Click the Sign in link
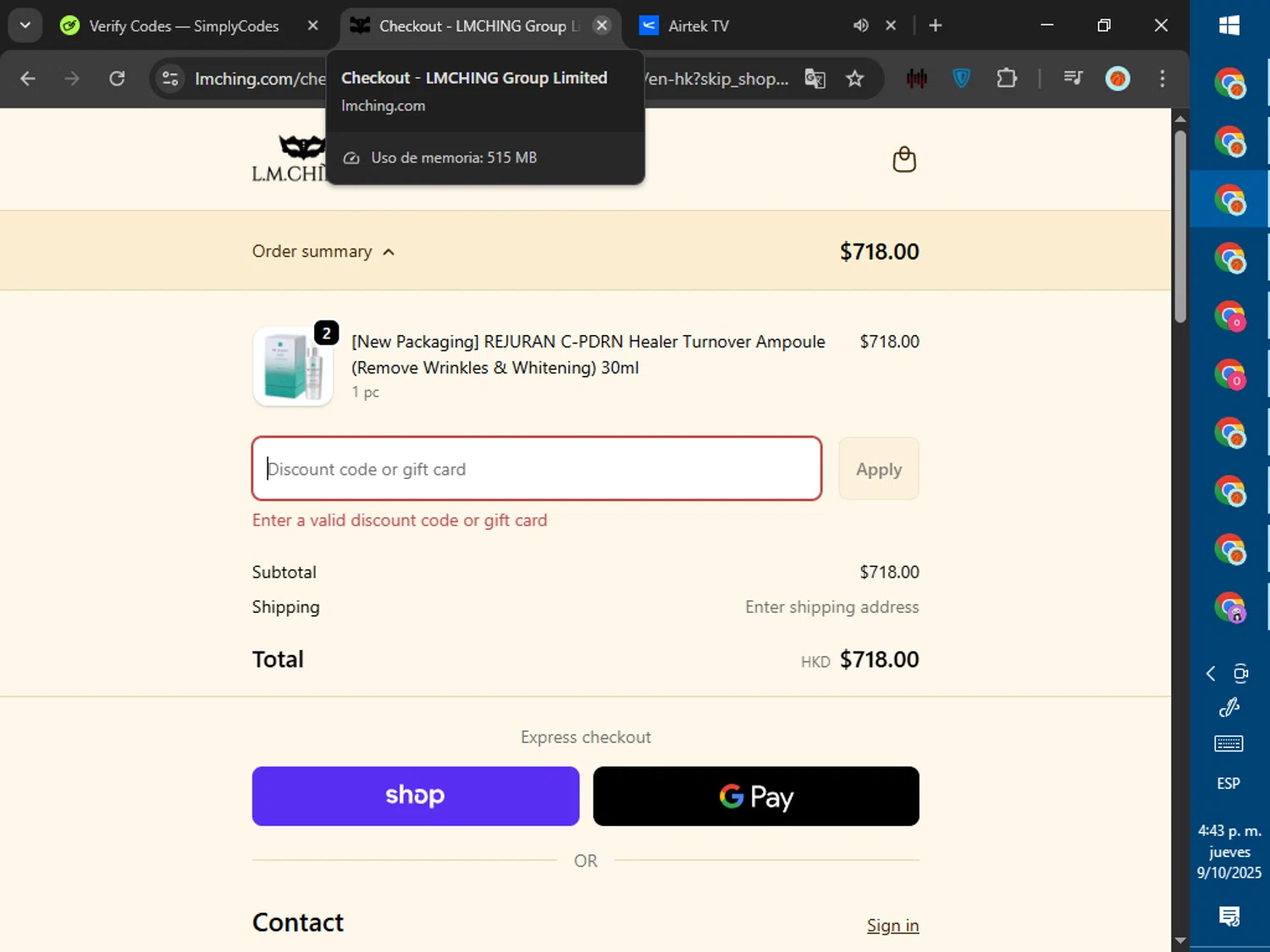The width and height of the screenshot is (1270, 952). 892,926
